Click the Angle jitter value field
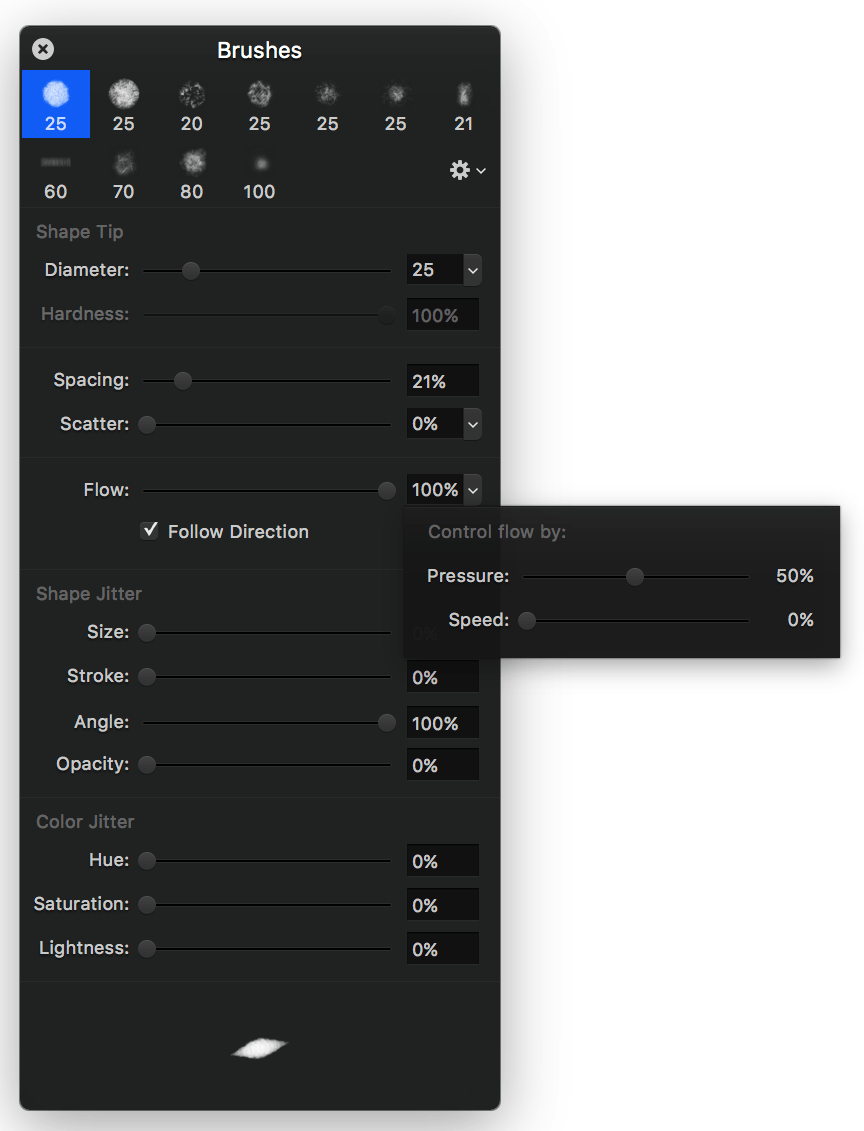Viewport: 864px width, 1131px height. 442,723
